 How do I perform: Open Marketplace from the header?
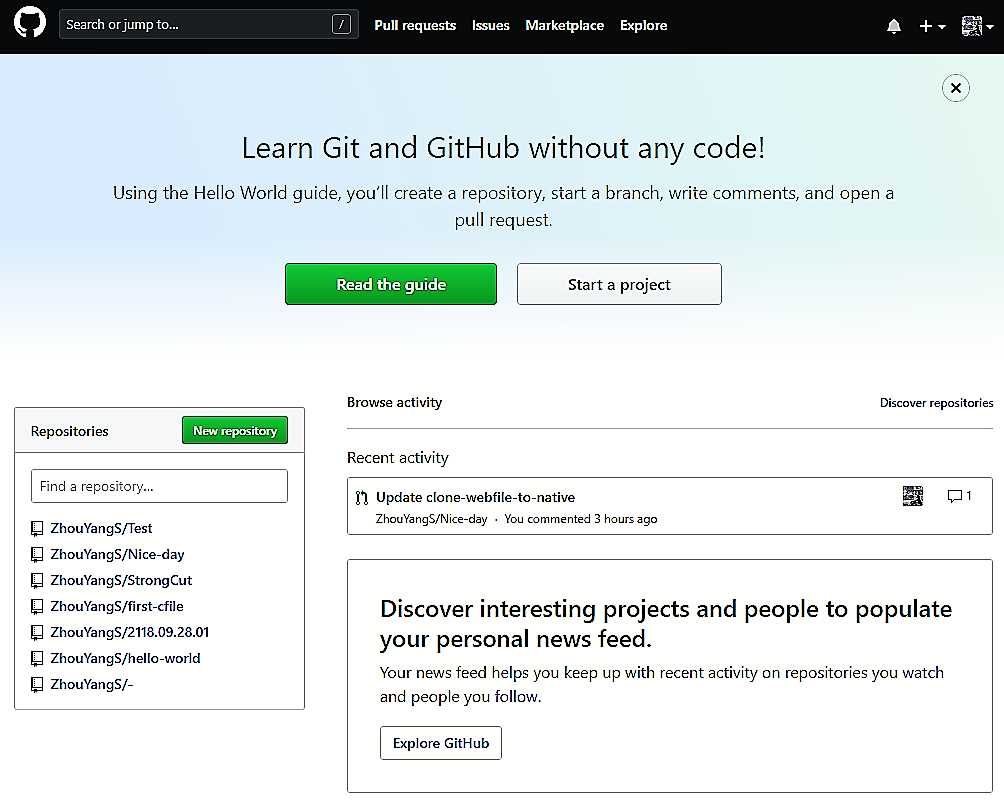(564, 26)
